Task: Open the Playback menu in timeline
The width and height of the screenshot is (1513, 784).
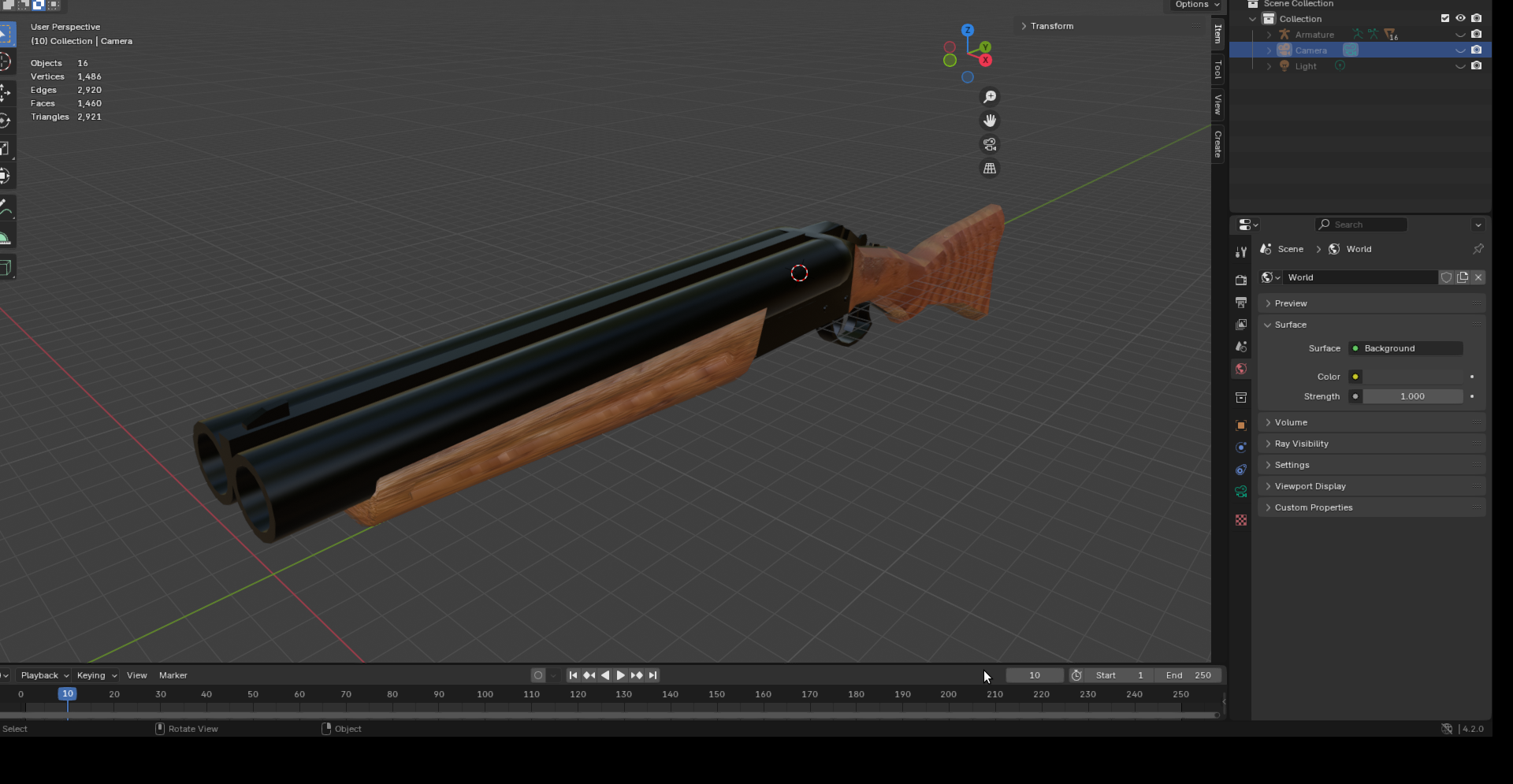Action: click(x=44, y=675)
